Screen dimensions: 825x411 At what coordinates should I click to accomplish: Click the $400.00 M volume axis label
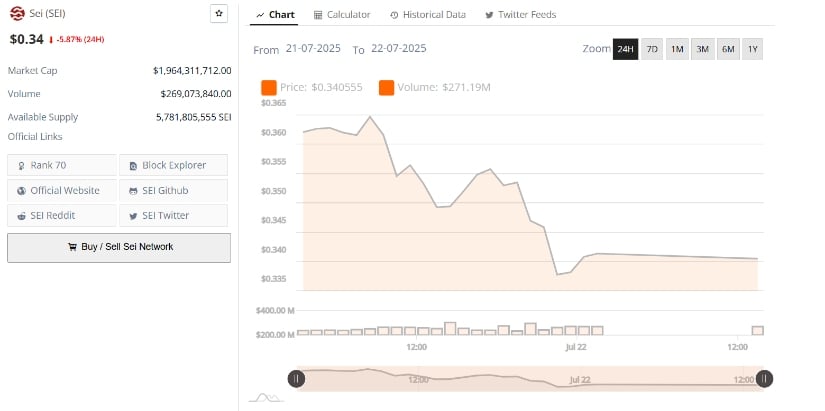(275, 310)
